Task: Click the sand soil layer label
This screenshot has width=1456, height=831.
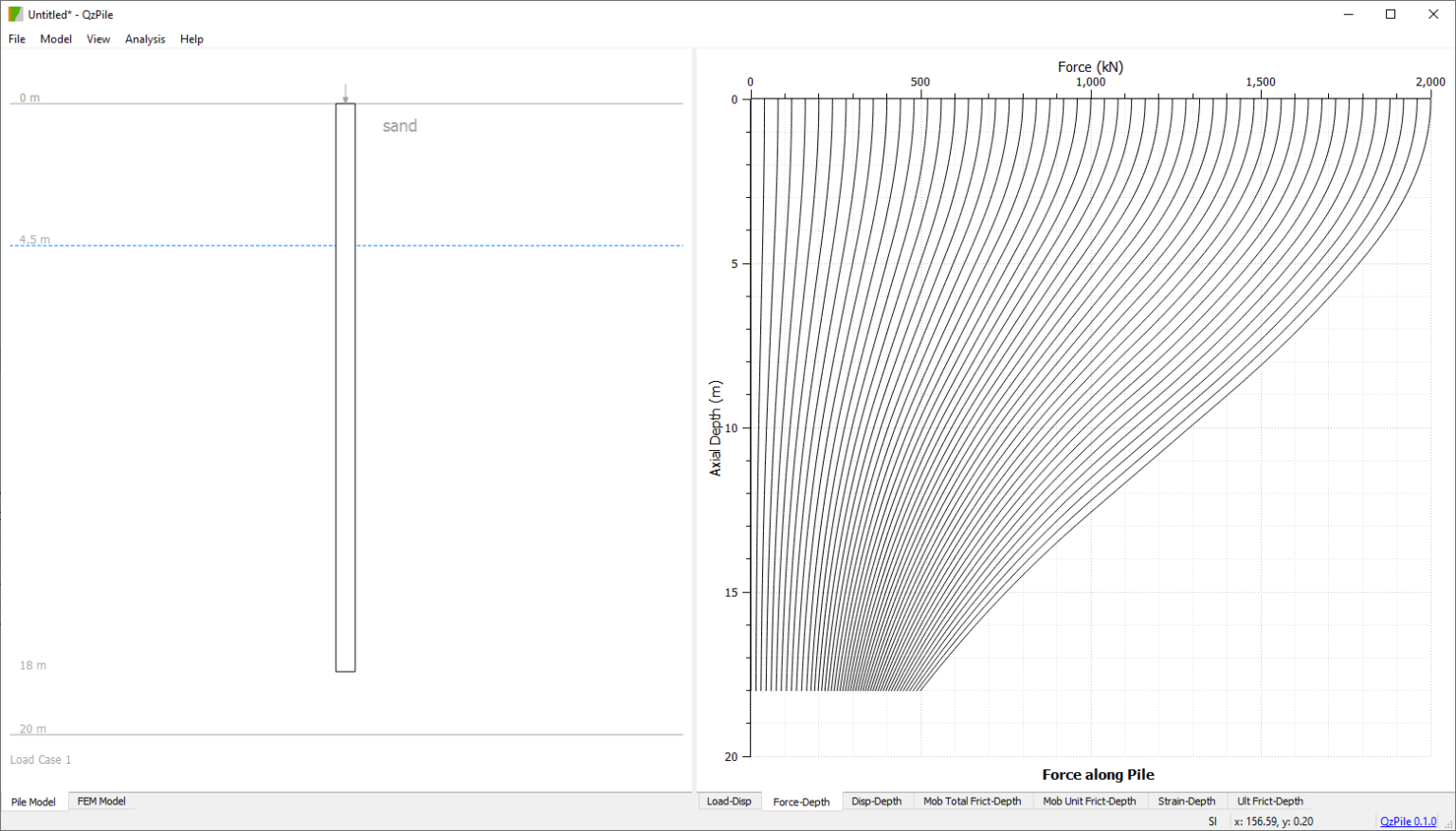Action: (x=399, y=126)
